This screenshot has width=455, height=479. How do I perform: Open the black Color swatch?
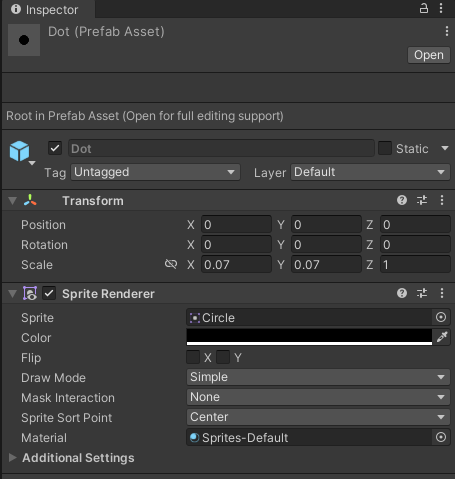point(309,337)
